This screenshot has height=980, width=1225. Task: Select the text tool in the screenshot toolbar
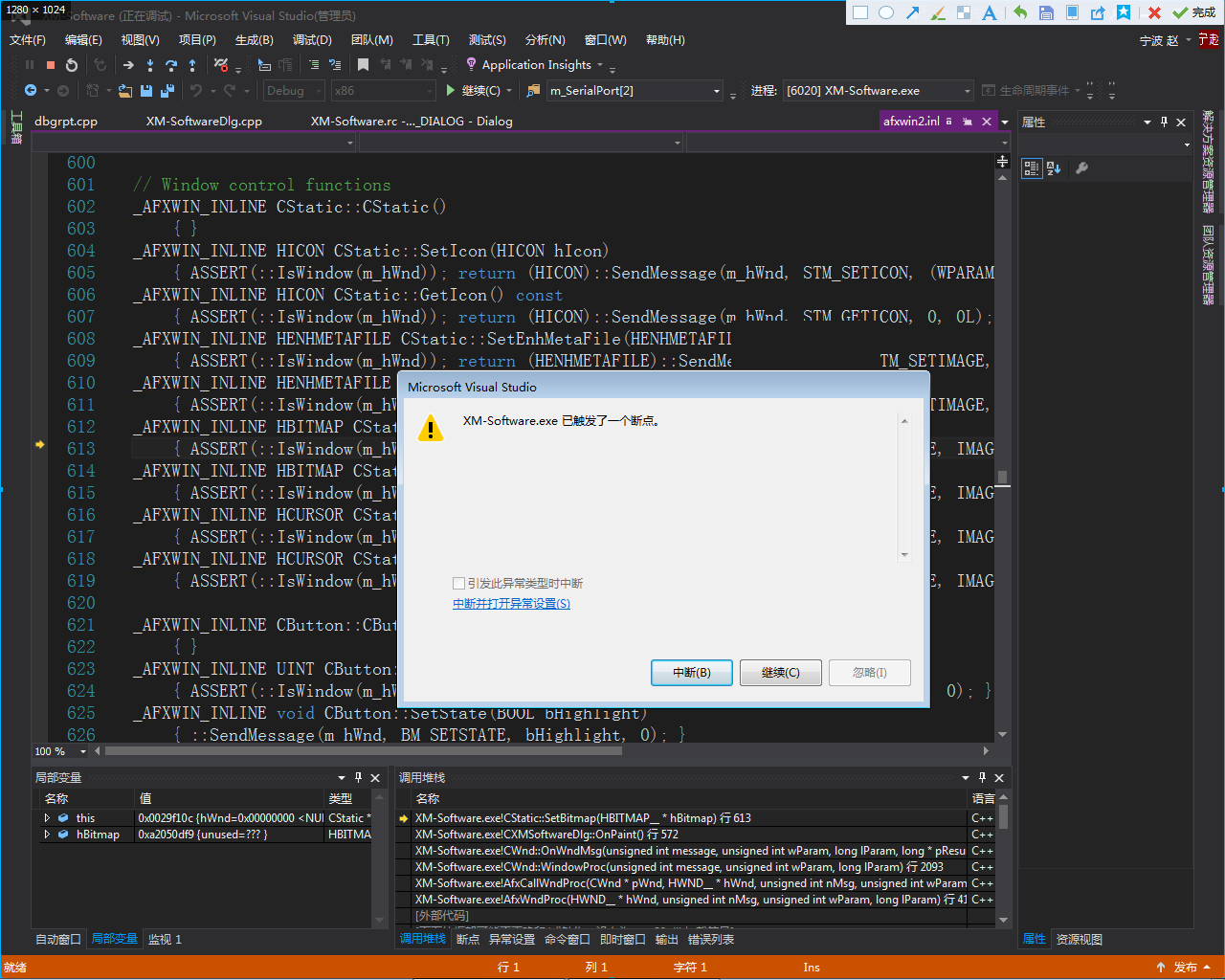990,12
